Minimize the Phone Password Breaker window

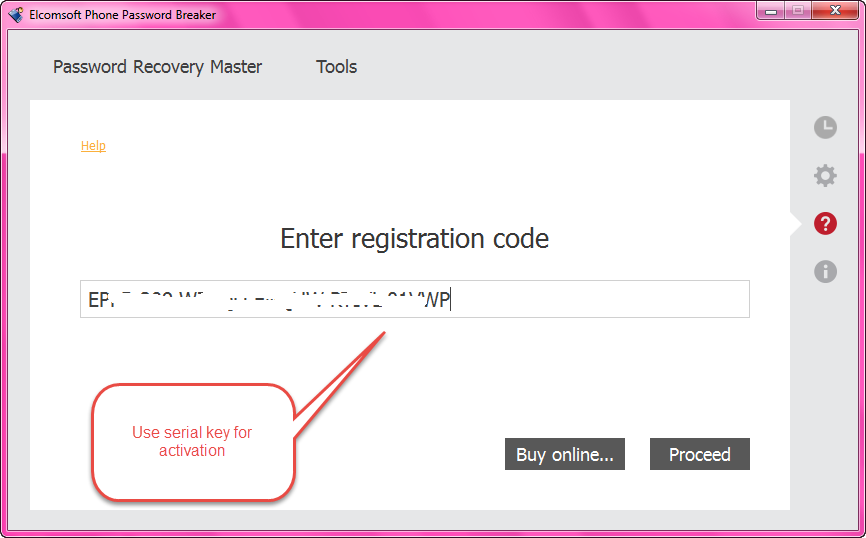(x=772, y=10)
